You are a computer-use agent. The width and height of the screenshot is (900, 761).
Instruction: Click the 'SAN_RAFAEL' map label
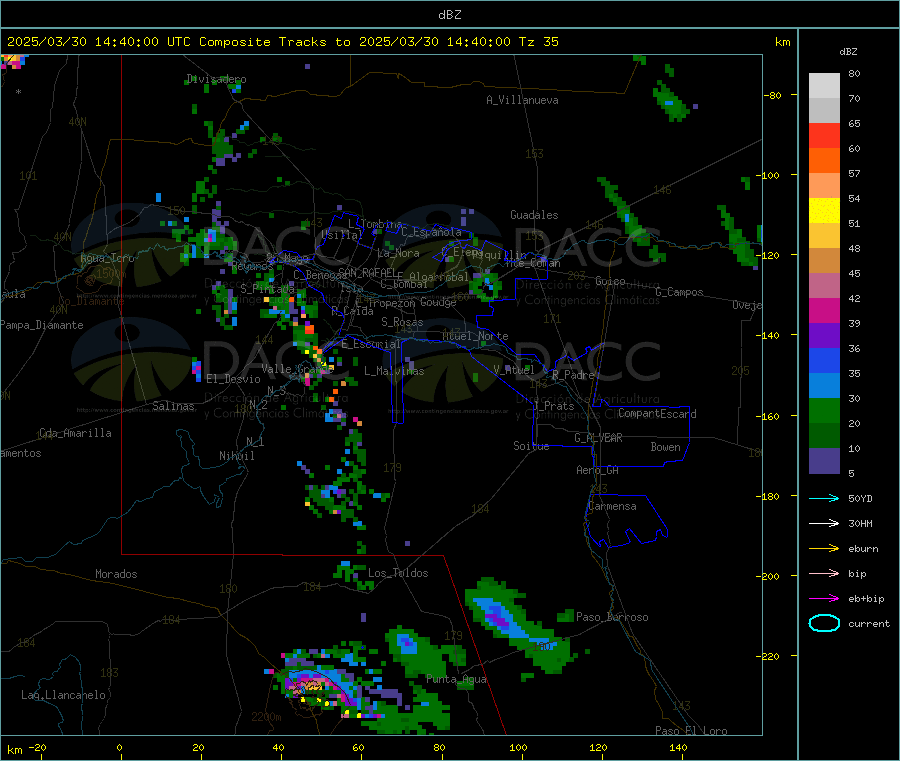click(x=368, y=272)
